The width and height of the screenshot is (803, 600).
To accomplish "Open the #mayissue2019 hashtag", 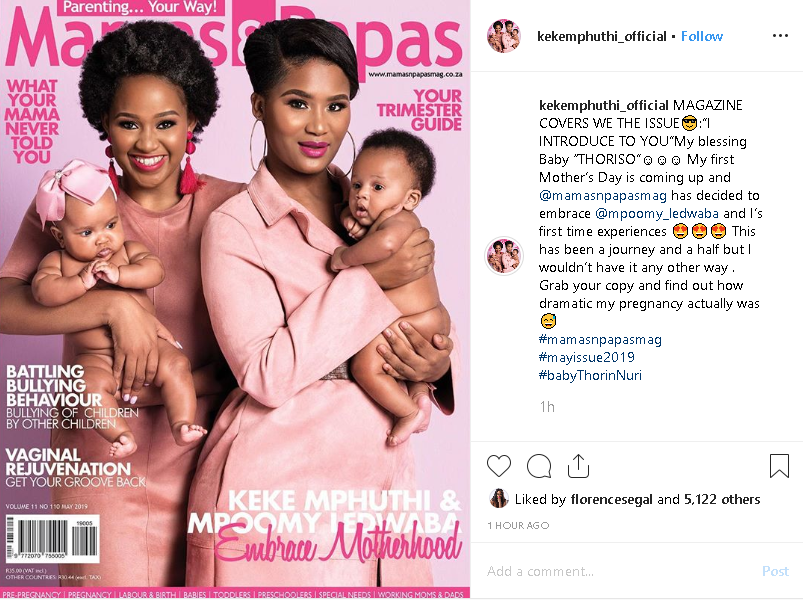I will tap(587, 357).
